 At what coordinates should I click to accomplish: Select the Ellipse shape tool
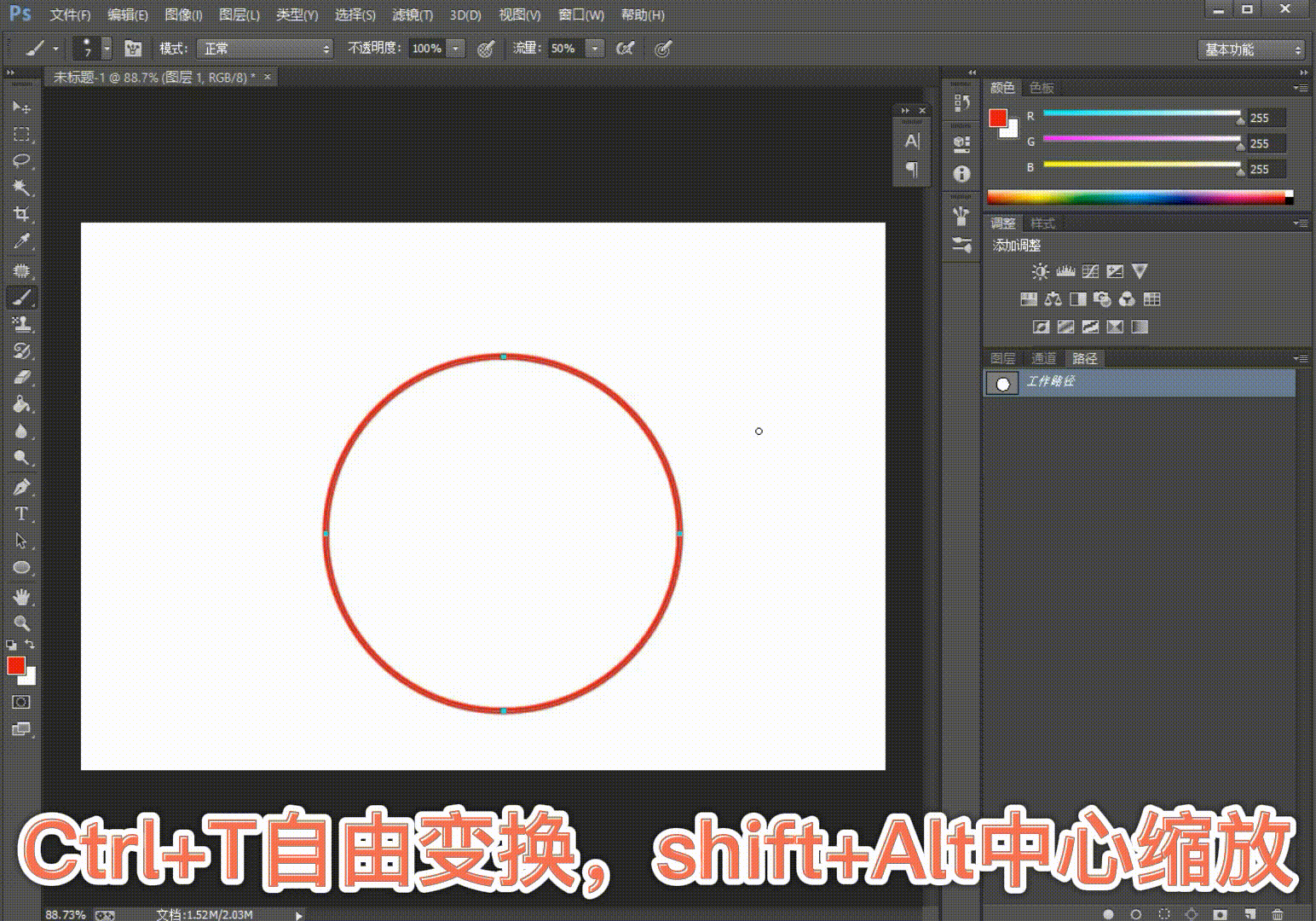[21, 568]
